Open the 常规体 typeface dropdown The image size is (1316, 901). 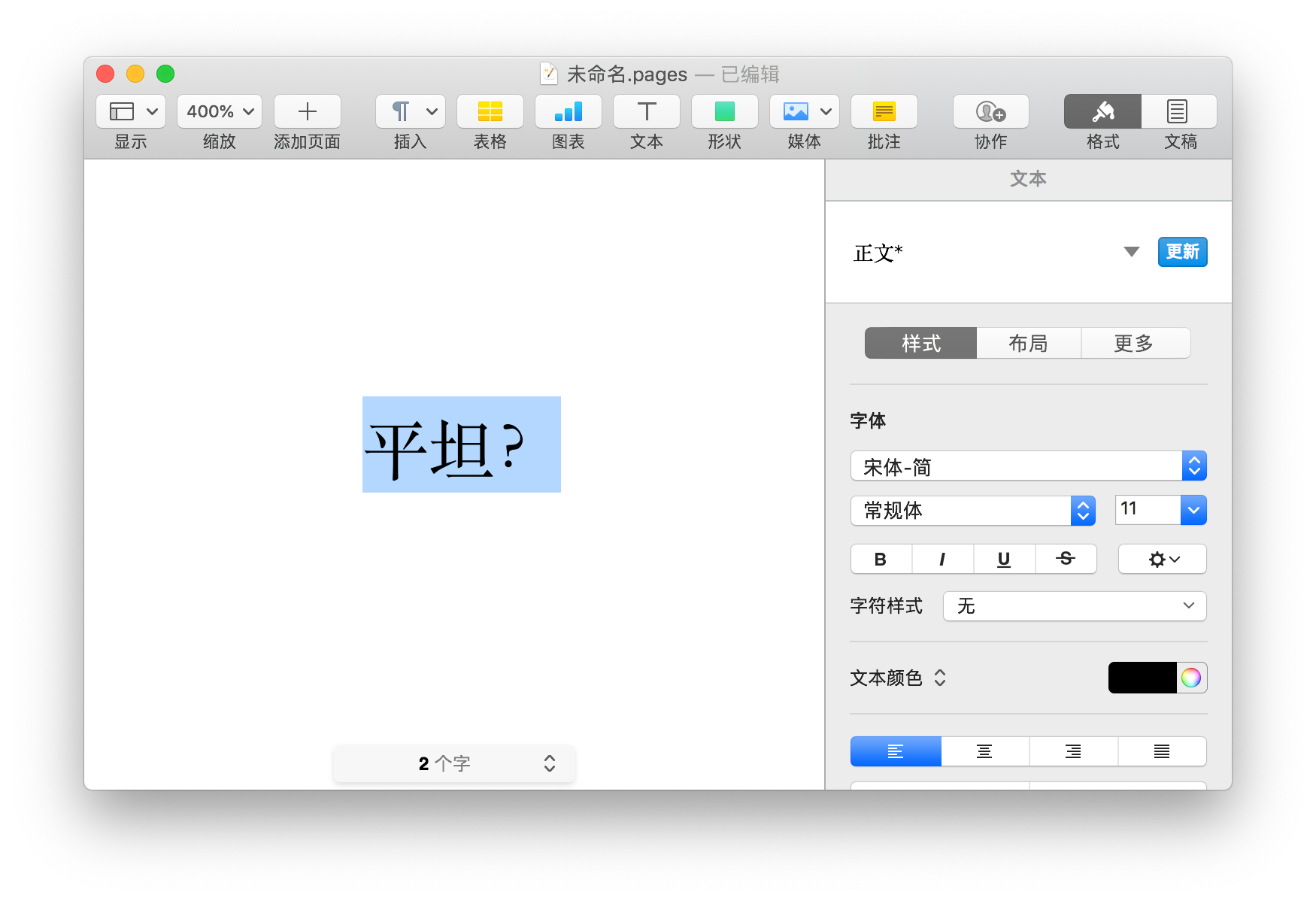[x=973, y=511]
